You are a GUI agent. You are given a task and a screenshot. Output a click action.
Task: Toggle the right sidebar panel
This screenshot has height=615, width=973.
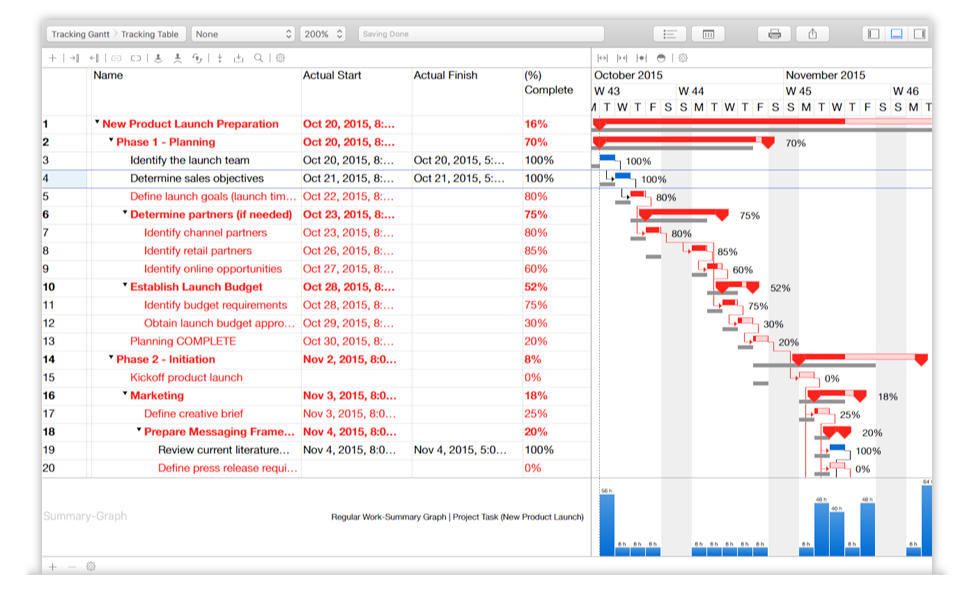919,34
